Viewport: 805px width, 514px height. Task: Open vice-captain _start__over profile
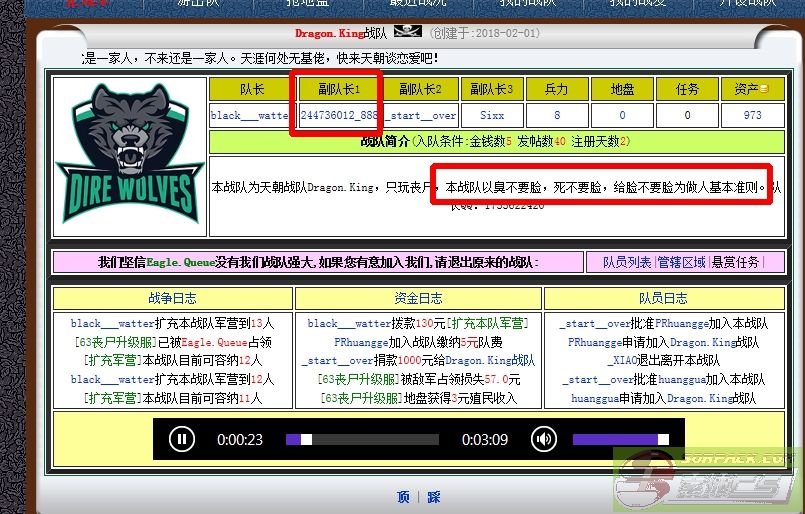420,115
